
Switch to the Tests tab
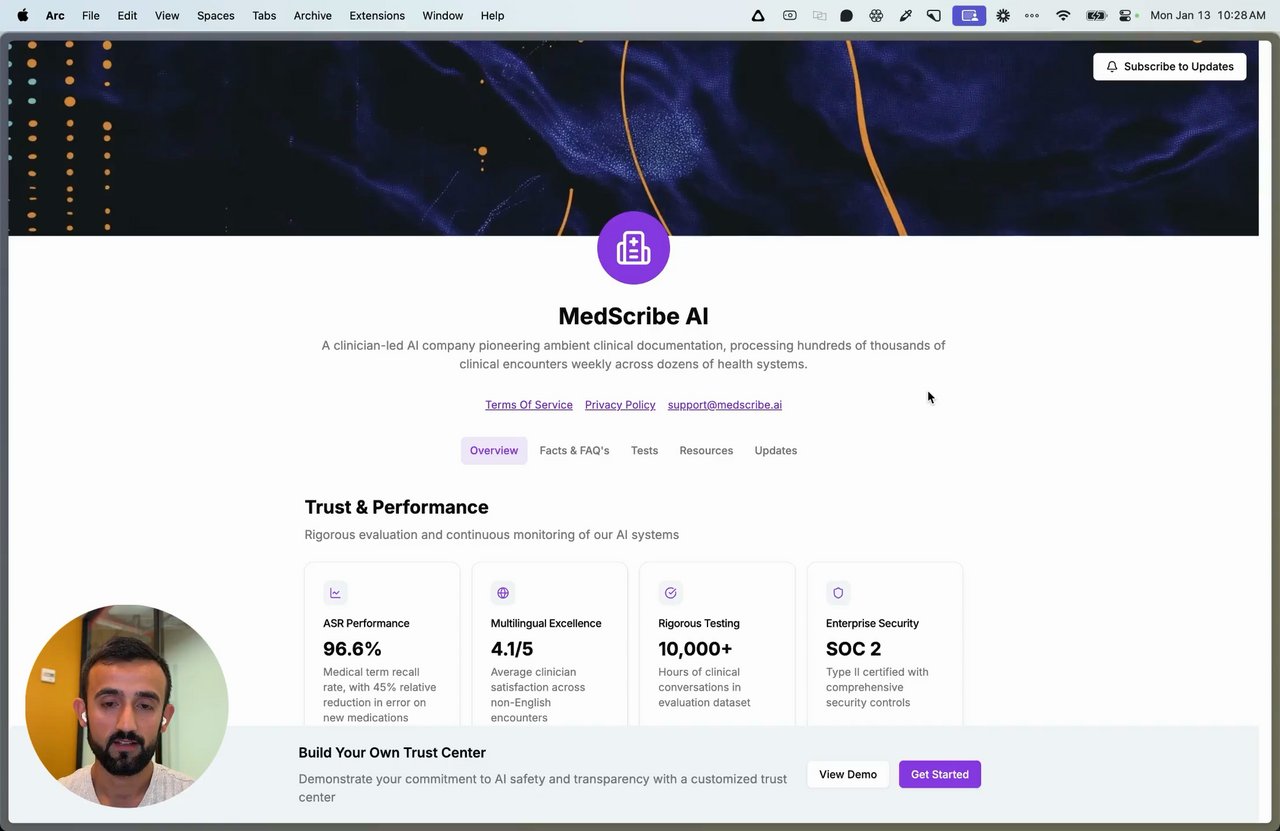pyautogui.click(x=644, y=451)
